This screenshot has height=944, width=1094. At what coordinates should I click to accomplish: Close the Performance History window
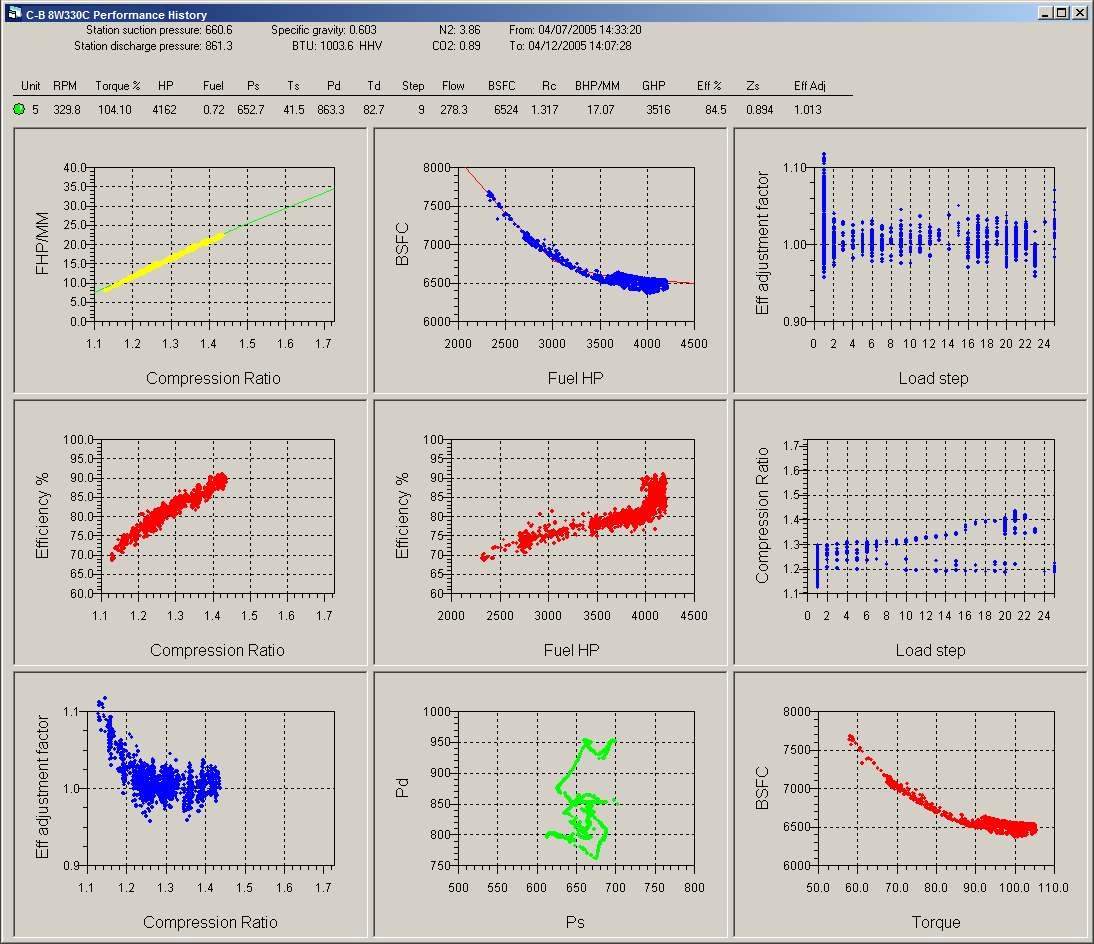[1078, 14]
